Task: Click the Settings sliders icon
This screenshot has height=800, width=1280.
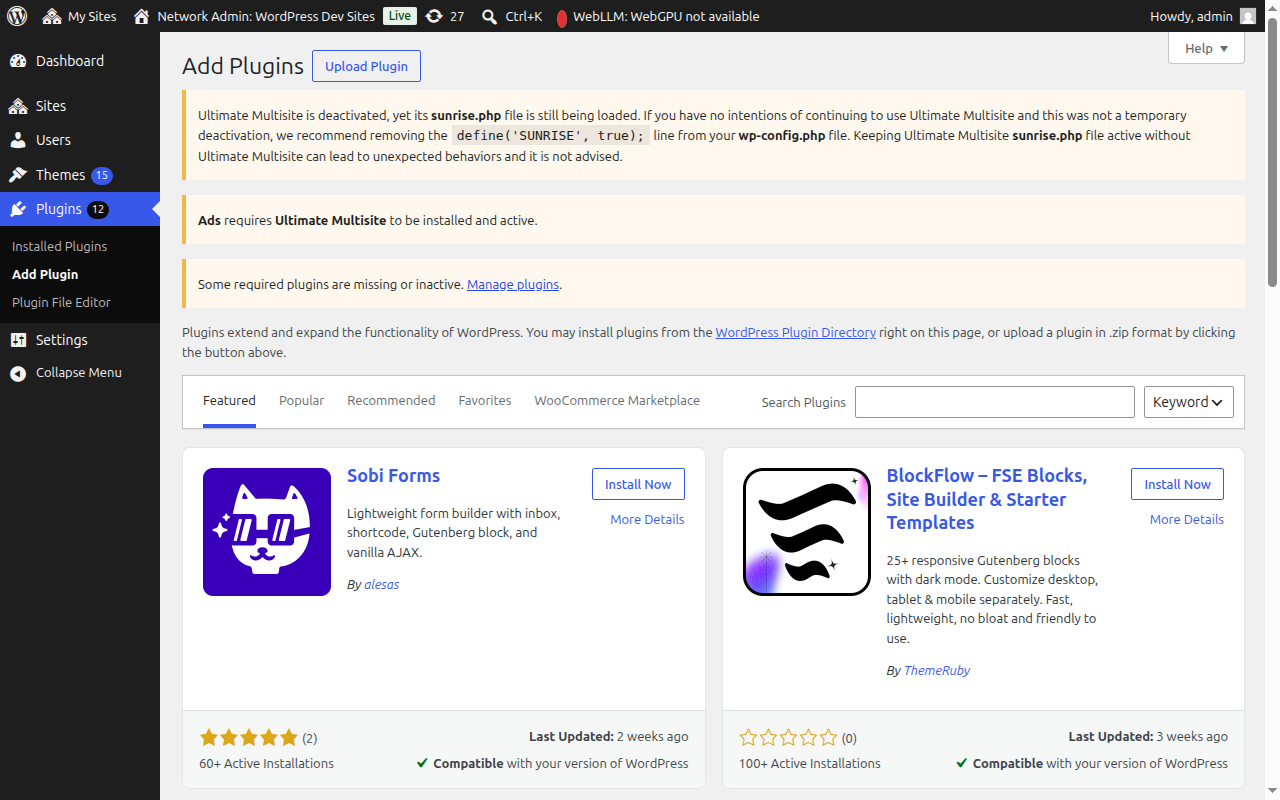Action: point(18,340)
